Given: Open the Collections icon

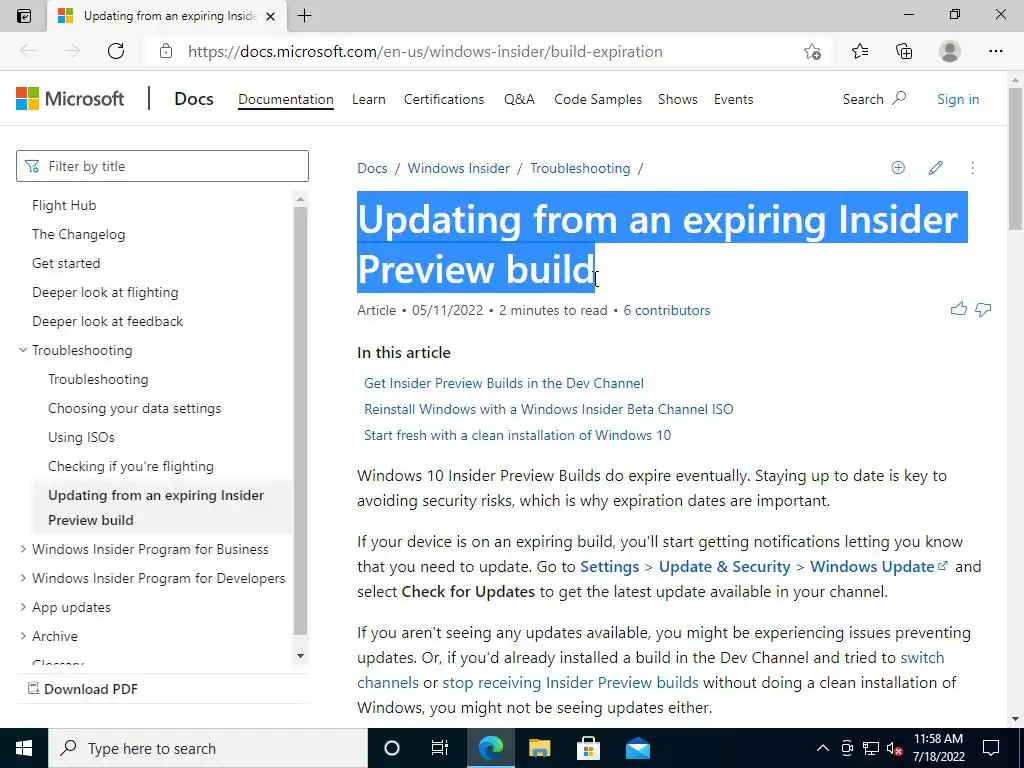Looking at the screenshot, I should click(x=904, y=51).
